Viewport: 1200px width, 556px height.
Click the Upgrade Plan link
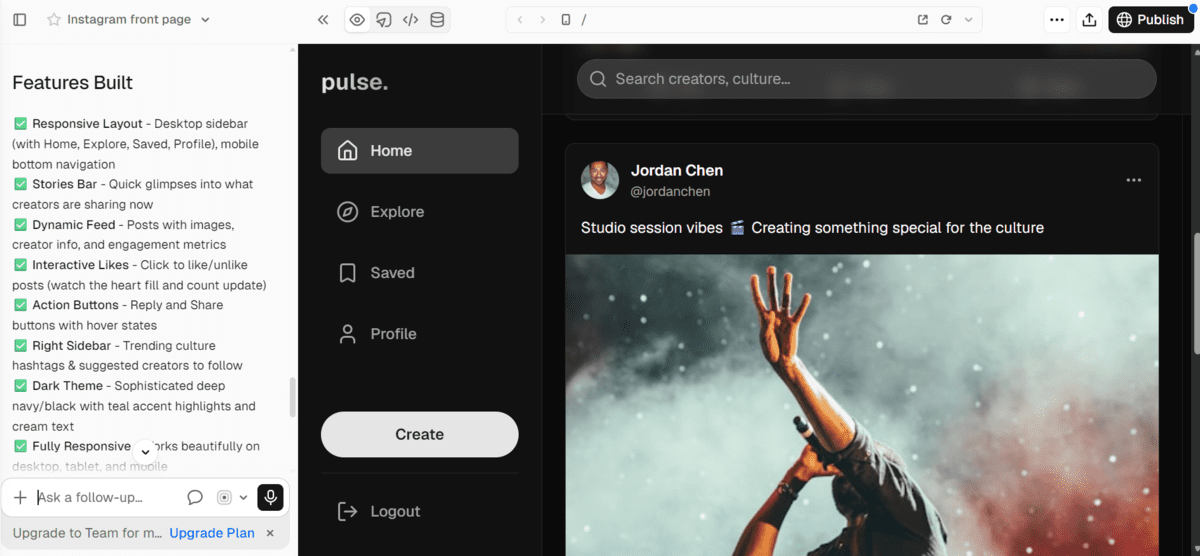tap(212, 533)
